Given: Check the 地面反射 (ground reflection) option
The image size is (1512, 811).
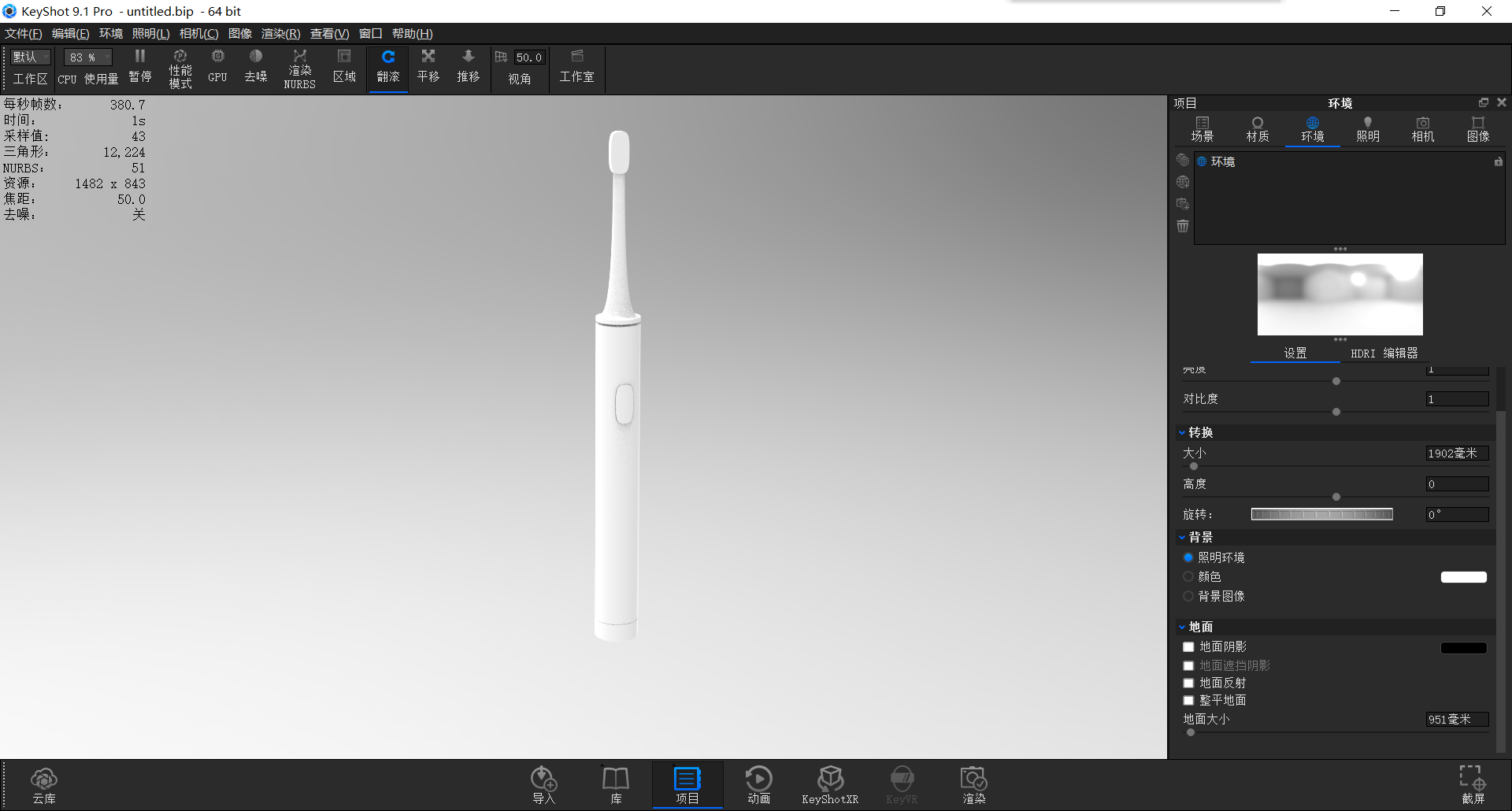Looking at the screenshot, I should pos(1189,683).
